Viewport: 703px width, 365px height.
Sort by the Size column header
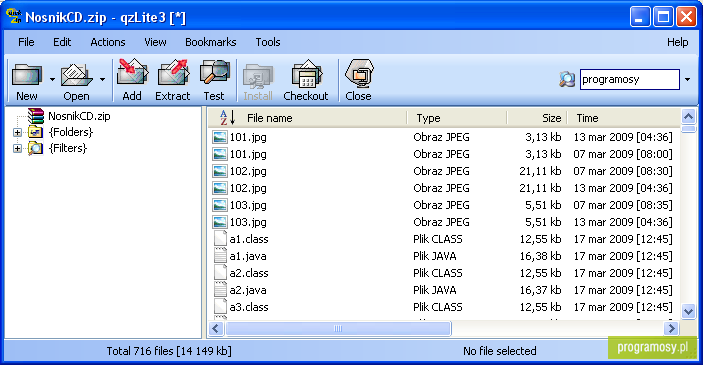[x=551, y=118]
